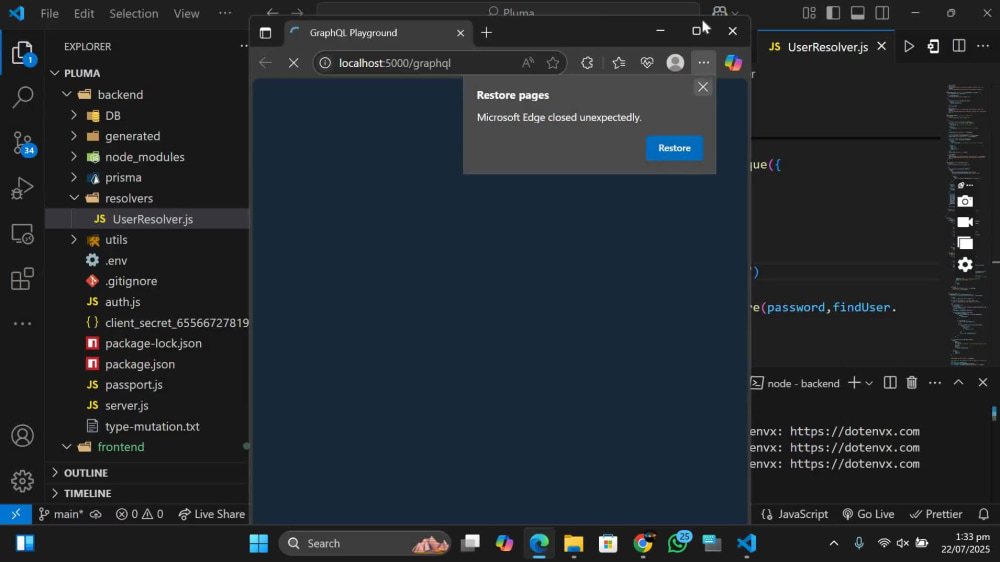The height and width of the screenshot is (562, 1000).
Task: Open Edge tab actions menu icon
Action: point(265,33)
